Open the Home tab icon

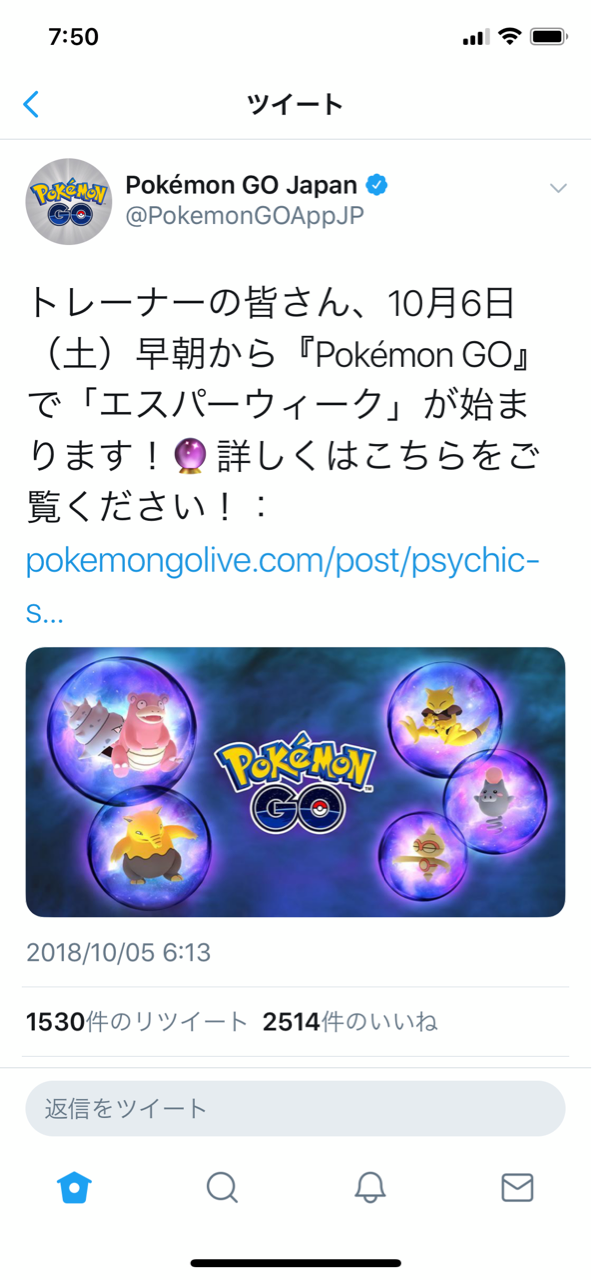(75, 1187)
